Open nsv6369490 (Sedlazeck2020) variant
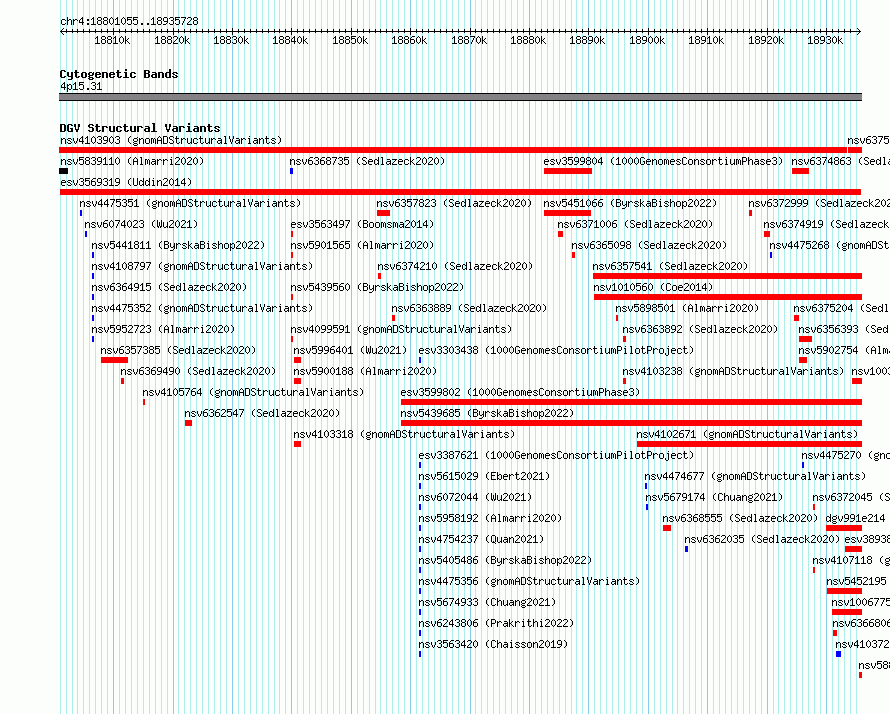Screen dimensions: 890x714 (x=198, y=371)
